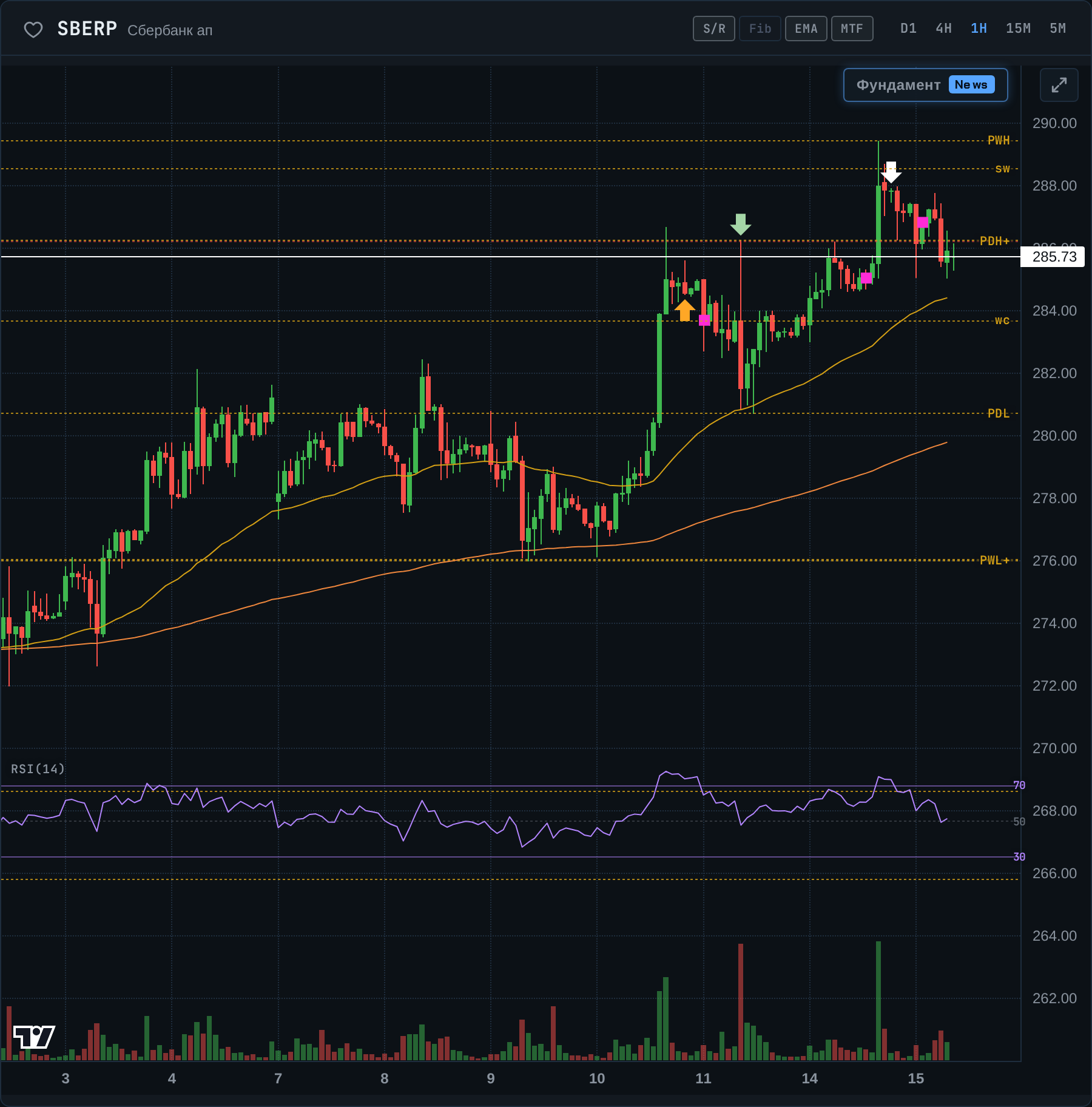The width and height of the screenshot is (1092, 1107).
Task: Click the PWH level label
Action: pyautogui.click(x=999, y=140)
